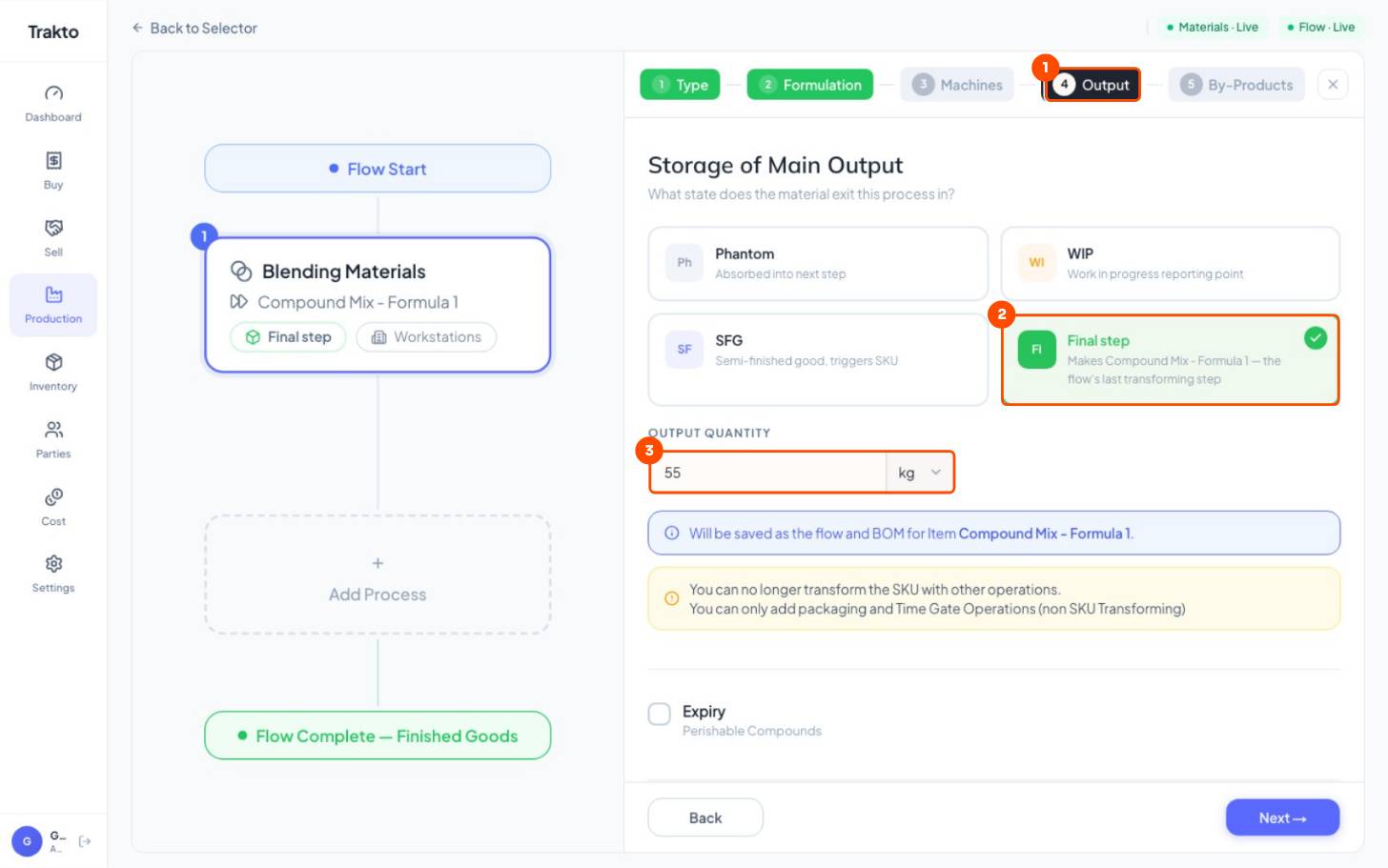Open the Settings gear icon
The height and width of the screenshot is (868, 1388).
pos(53,564)
